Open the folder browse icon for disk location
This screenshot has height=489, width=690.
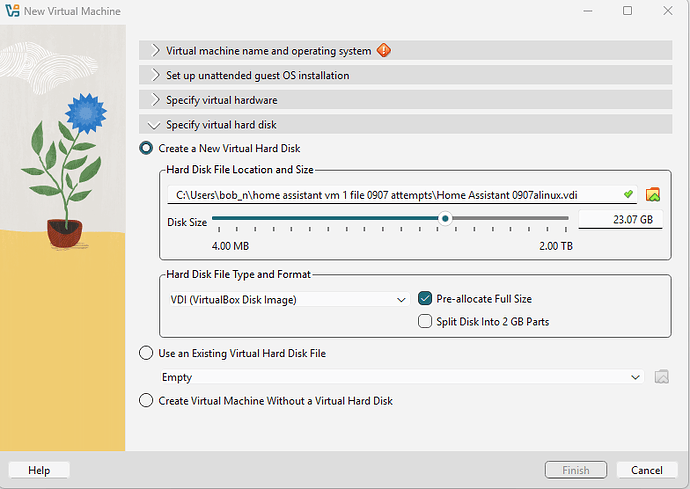point(653,195)
